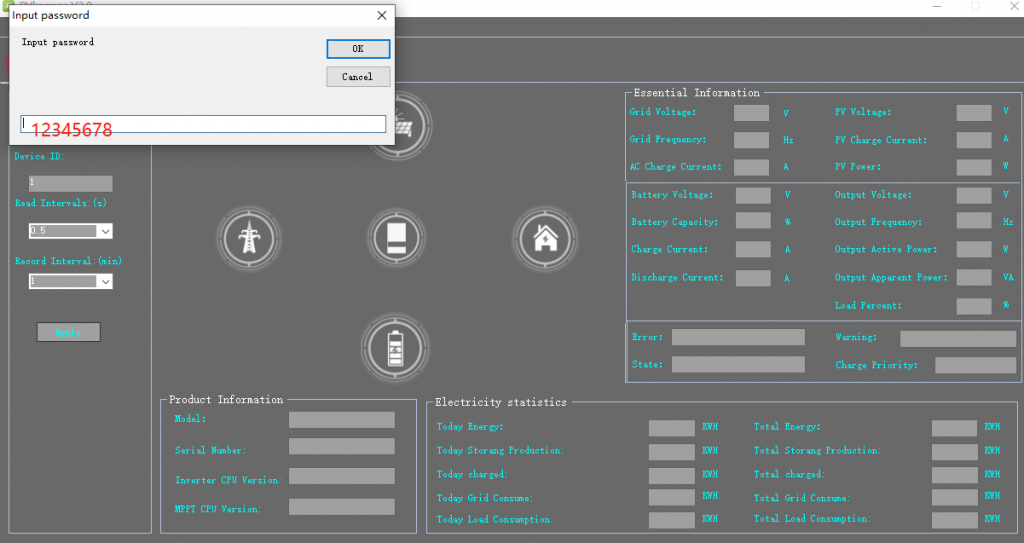Click the Today Grid Consume value field

point(671,497)
